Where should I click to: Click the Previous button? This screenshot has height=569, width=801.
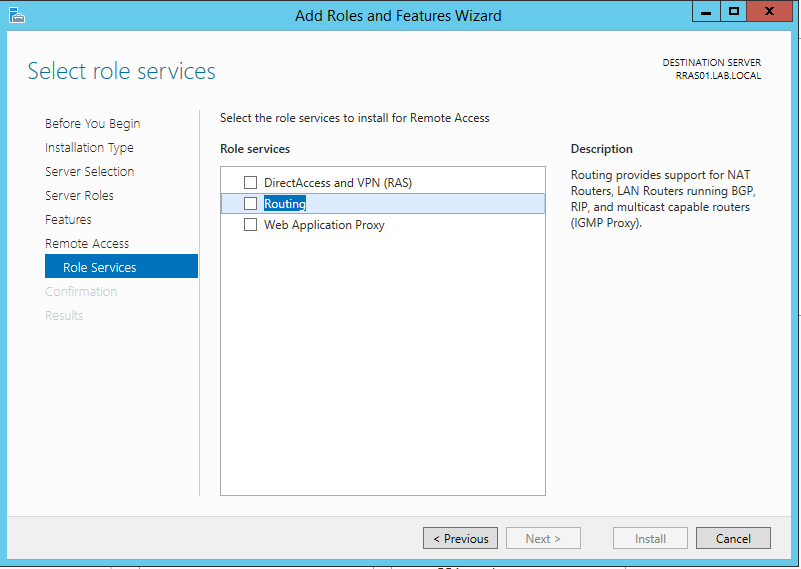click(460, 538)
